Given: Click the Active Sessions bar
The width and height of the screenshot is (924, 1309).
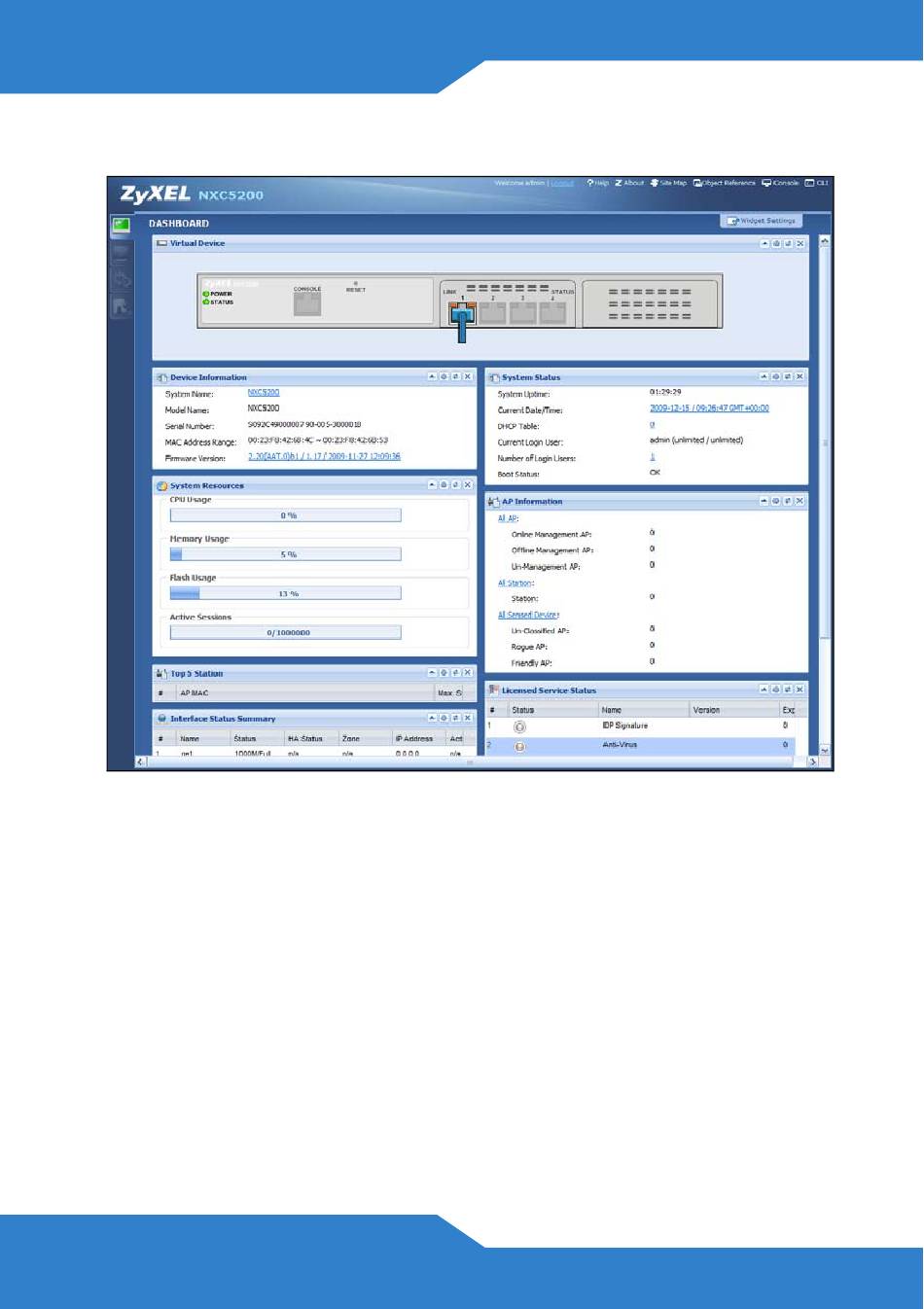Looking at the screenshot, I should [x=285, y=632].
